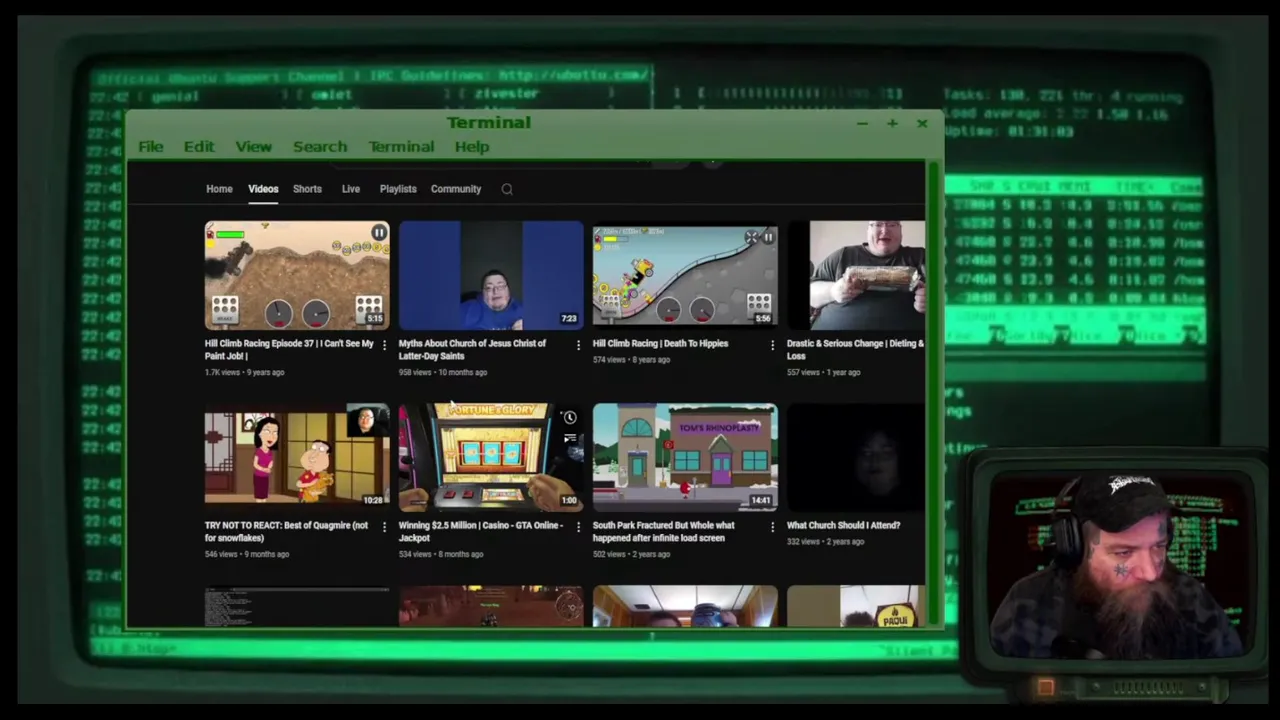Viewport: 1280px width, 720px height.
Task: Go to the Live tab
Action: 351,189
